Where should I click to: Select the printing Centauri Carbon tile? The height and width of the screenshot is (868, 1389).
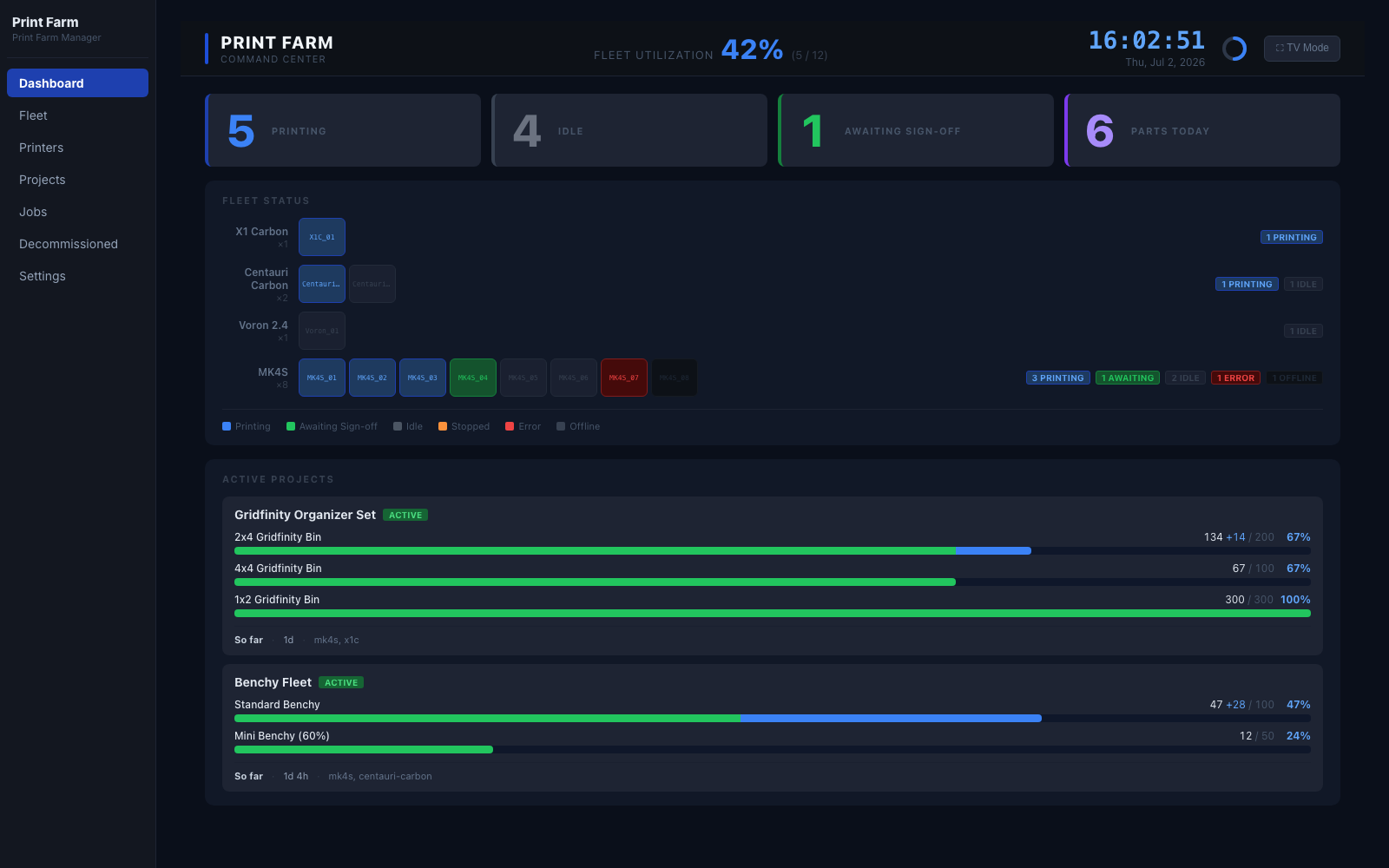pos(322,284)
